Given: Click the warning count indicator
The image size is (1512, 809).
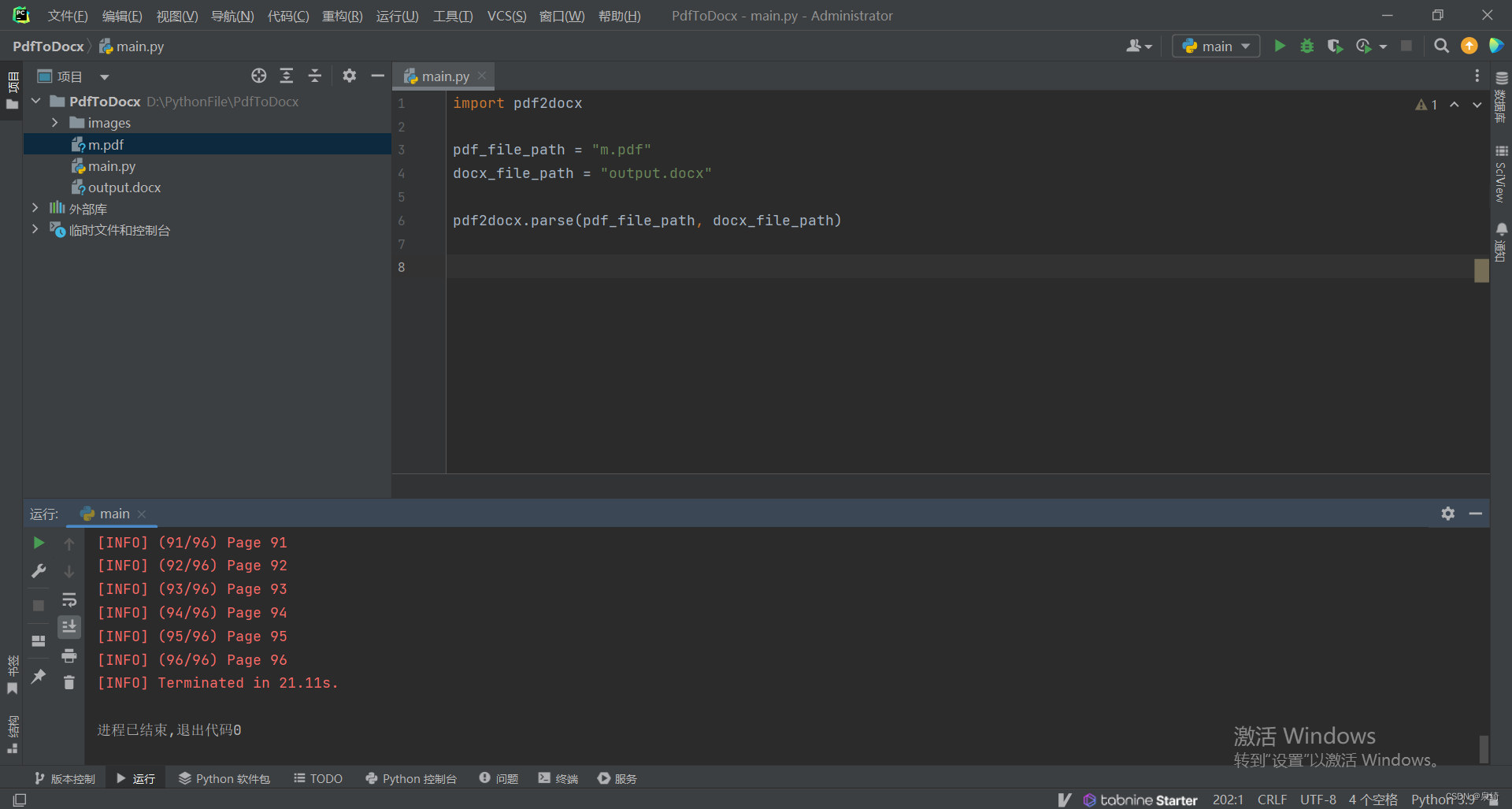Looking at the screenshot, I should point(1426,105).
